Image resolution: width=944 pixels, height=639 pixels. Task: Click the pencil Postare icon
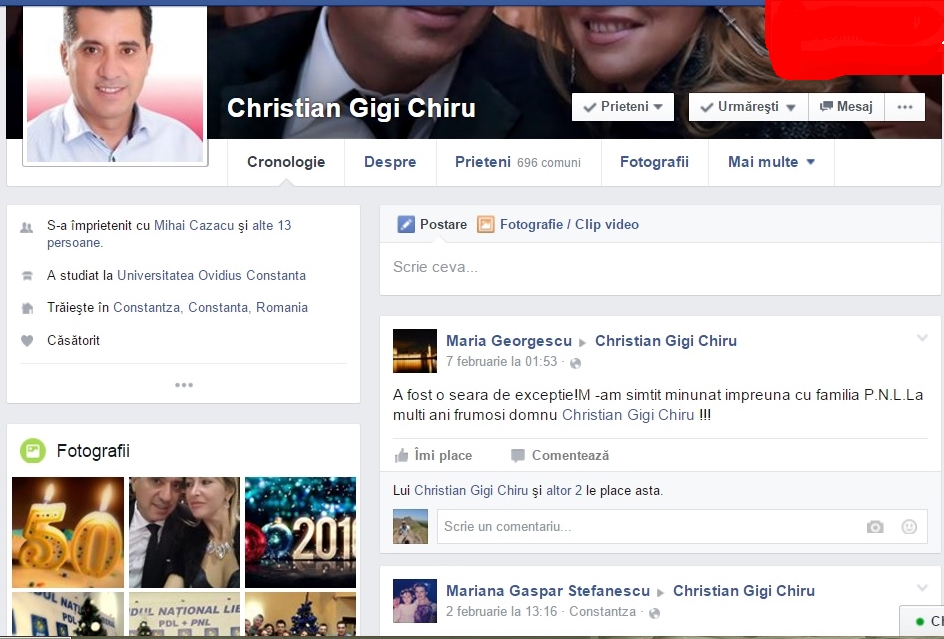[406, 225]
